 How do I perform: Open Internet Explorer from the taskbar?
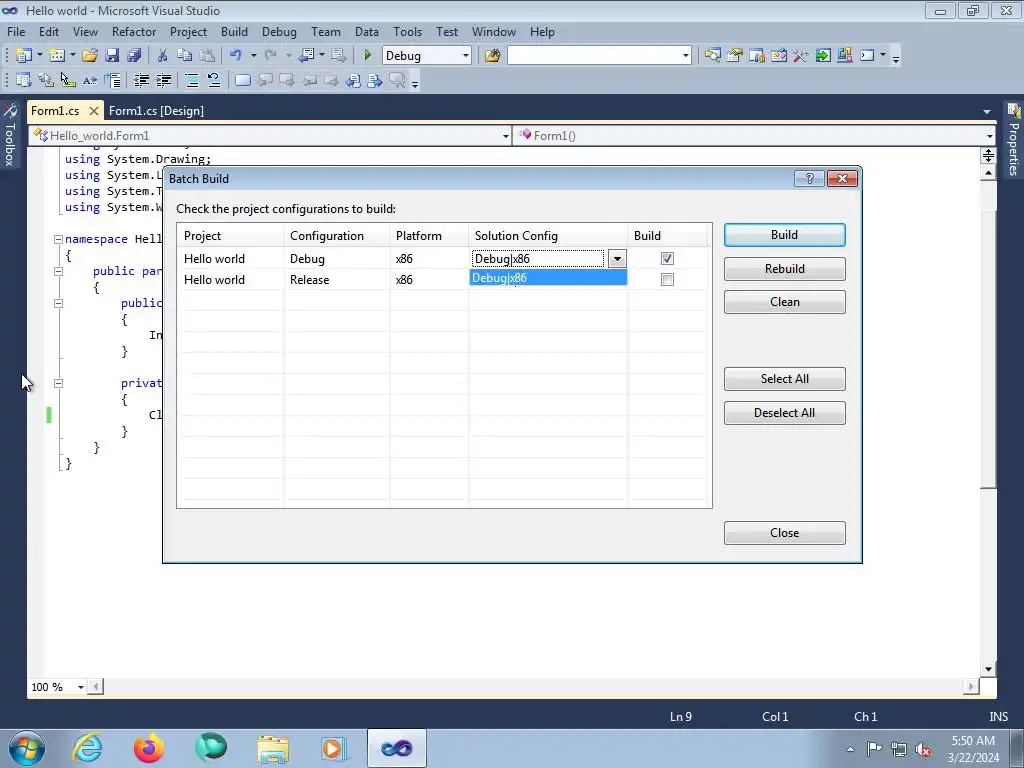87,748
